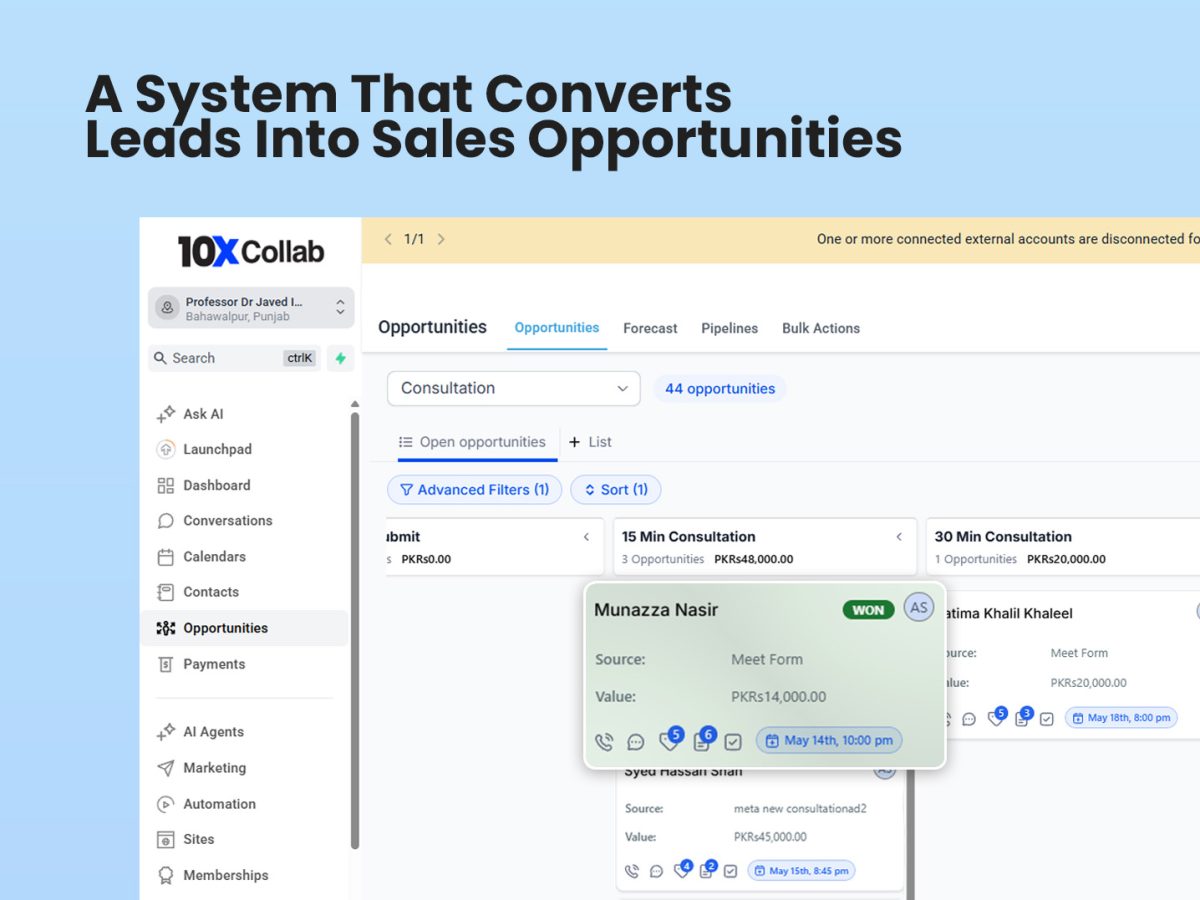Click the 44 opportunities badge
1200x900 pixels.
(720, 389)
